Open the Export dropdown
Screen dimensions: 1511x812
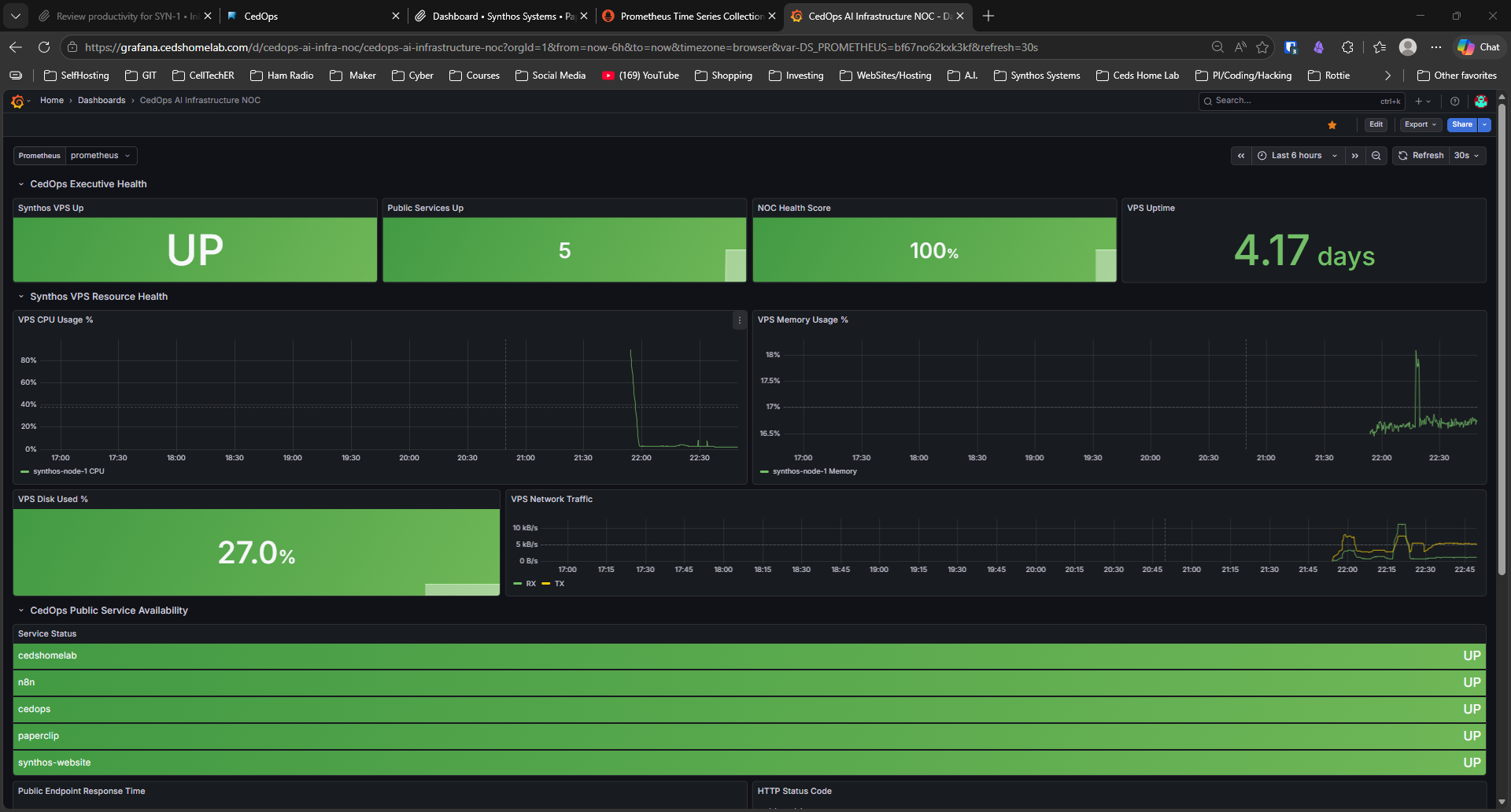[1420, 124]
